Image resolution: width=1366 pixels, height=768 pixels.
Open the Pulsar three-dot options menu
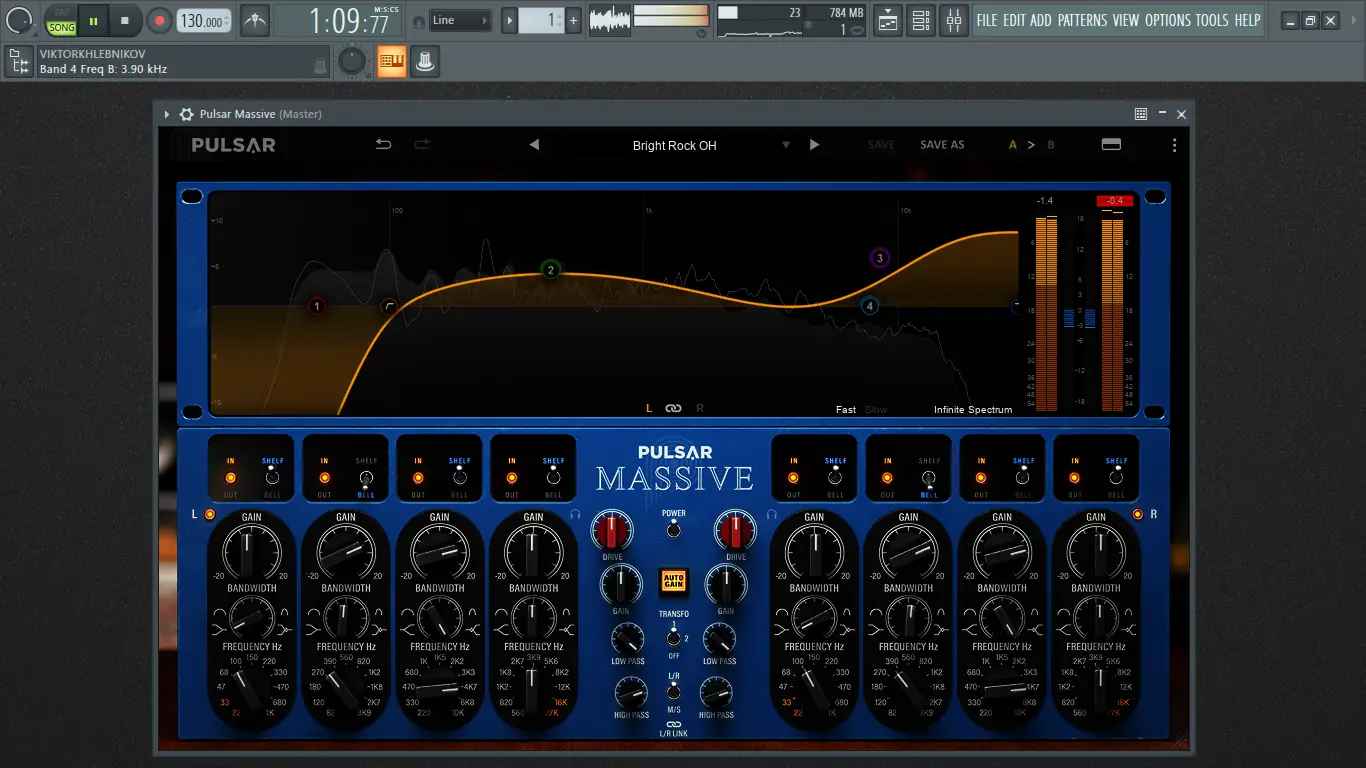click(1174, 145)
